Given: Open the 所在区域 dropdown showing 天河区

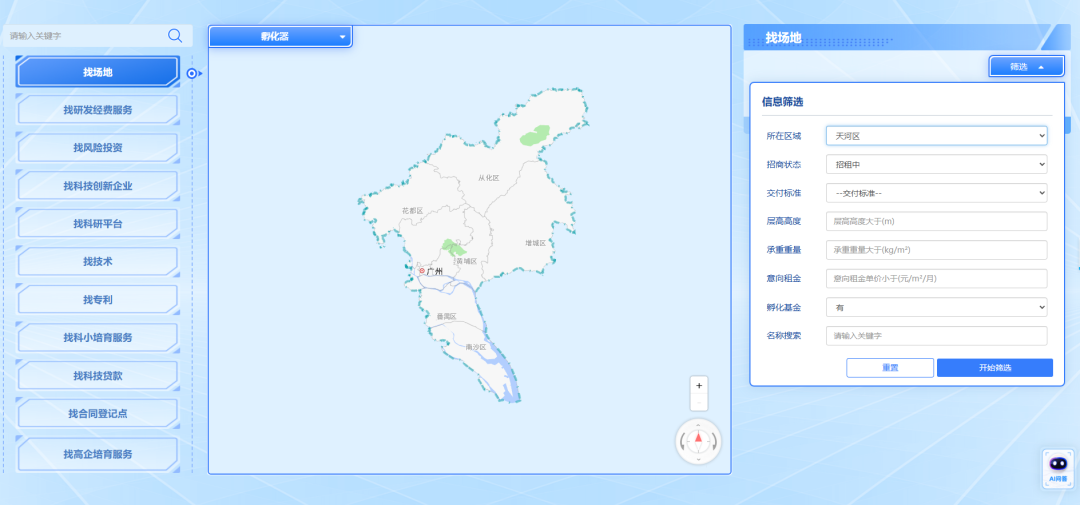Looking at the screenshot, I should click(x=936, y=135).
